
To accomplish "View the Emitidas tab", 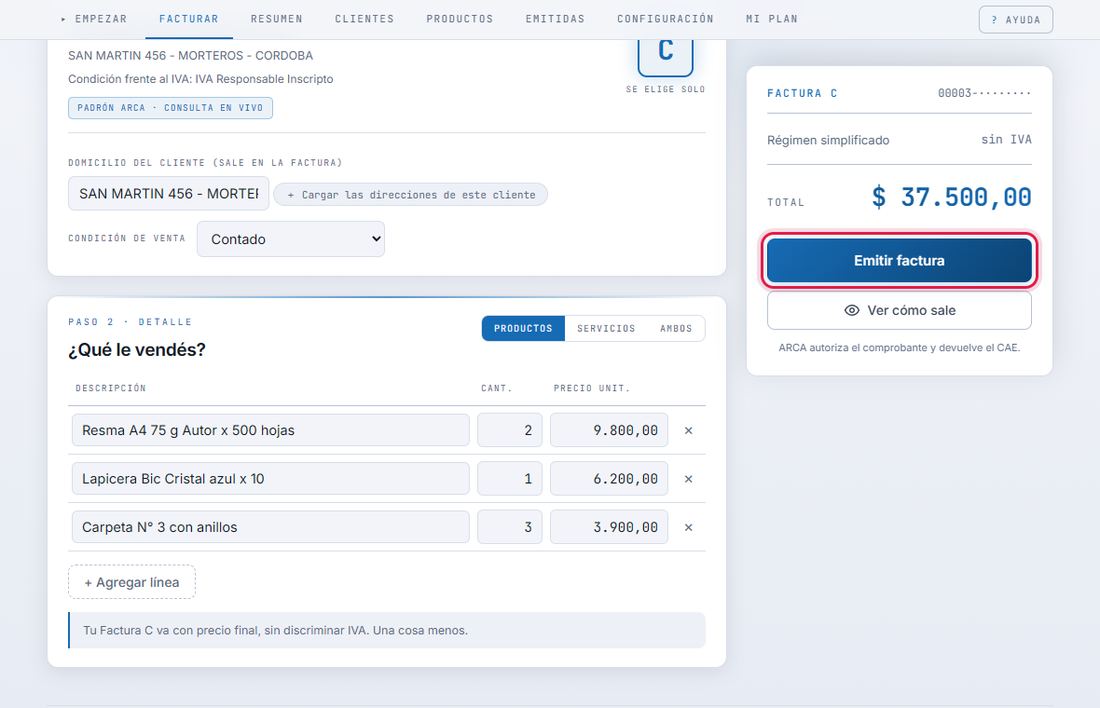I will pyautogui.click(x=555, y=19).
